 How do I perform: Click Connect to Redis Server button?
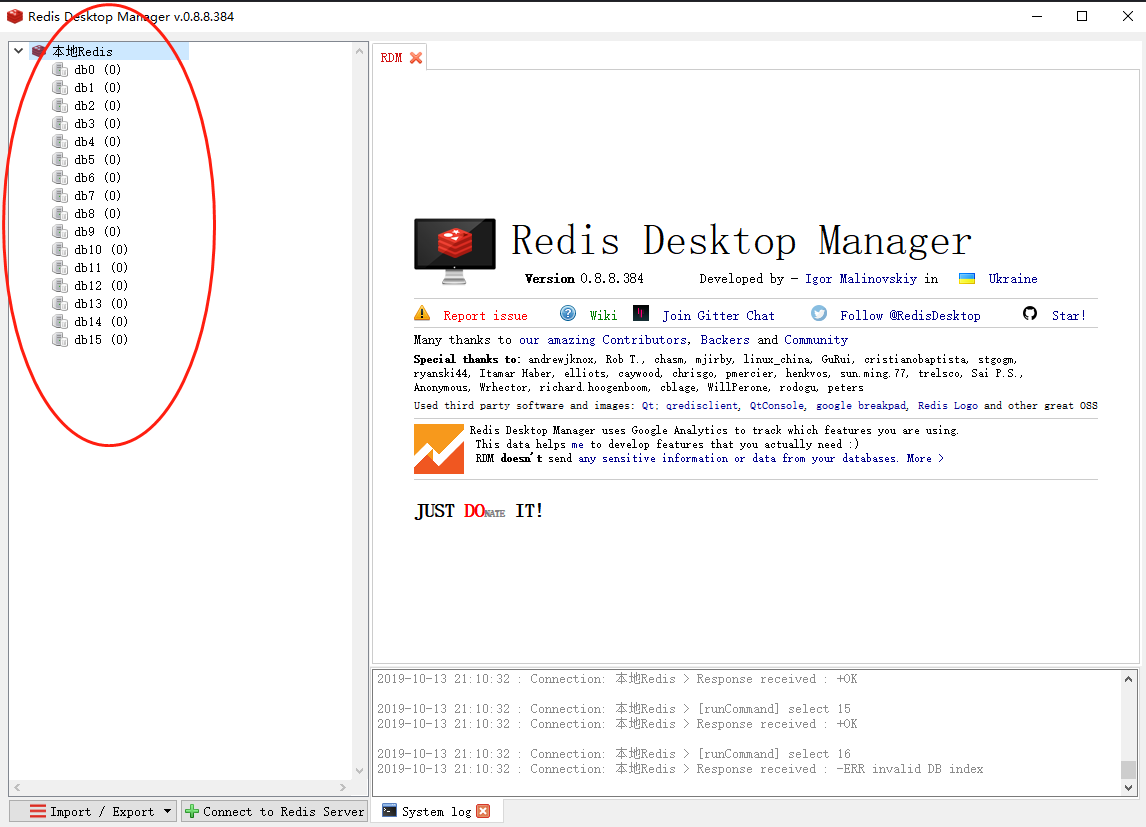tap(274, 812)
